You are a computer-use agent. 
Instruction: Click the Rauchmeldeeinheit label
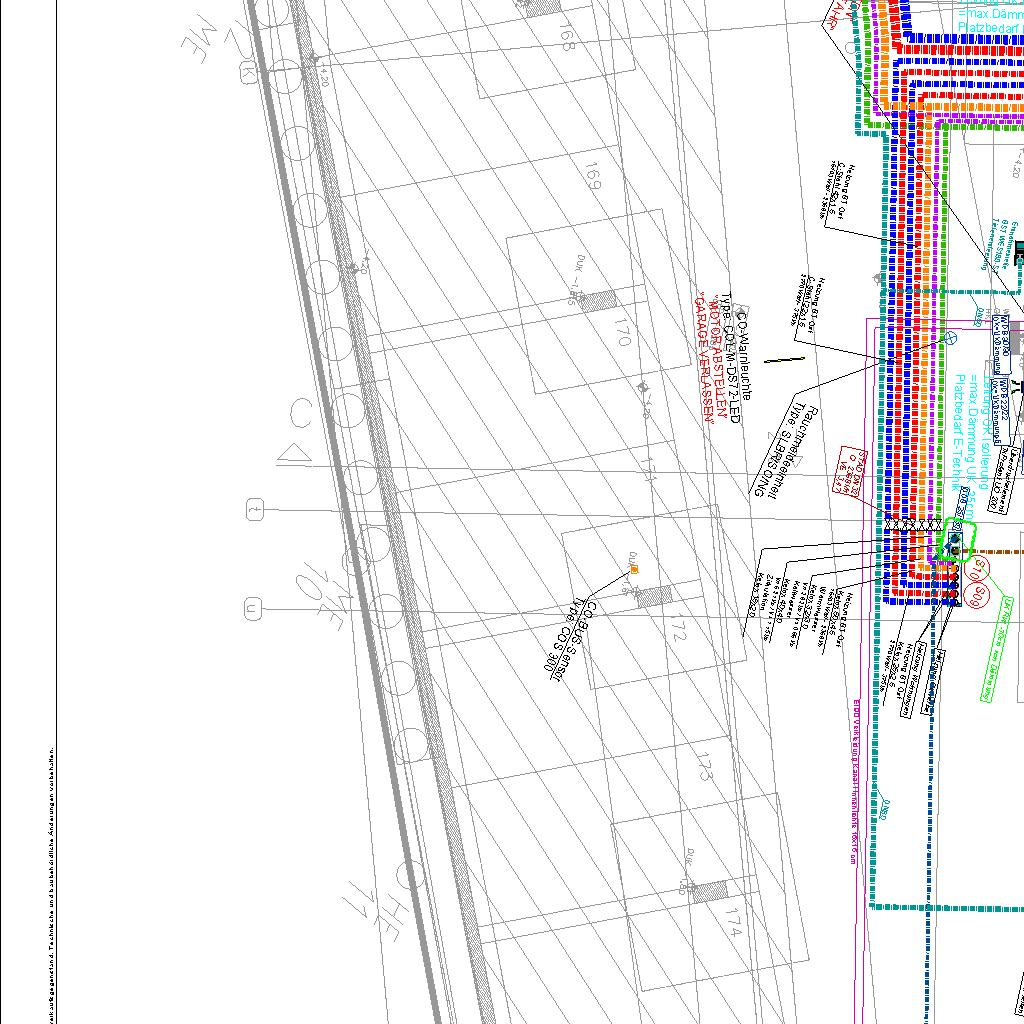pyautogui.click(x=791, y=454)
